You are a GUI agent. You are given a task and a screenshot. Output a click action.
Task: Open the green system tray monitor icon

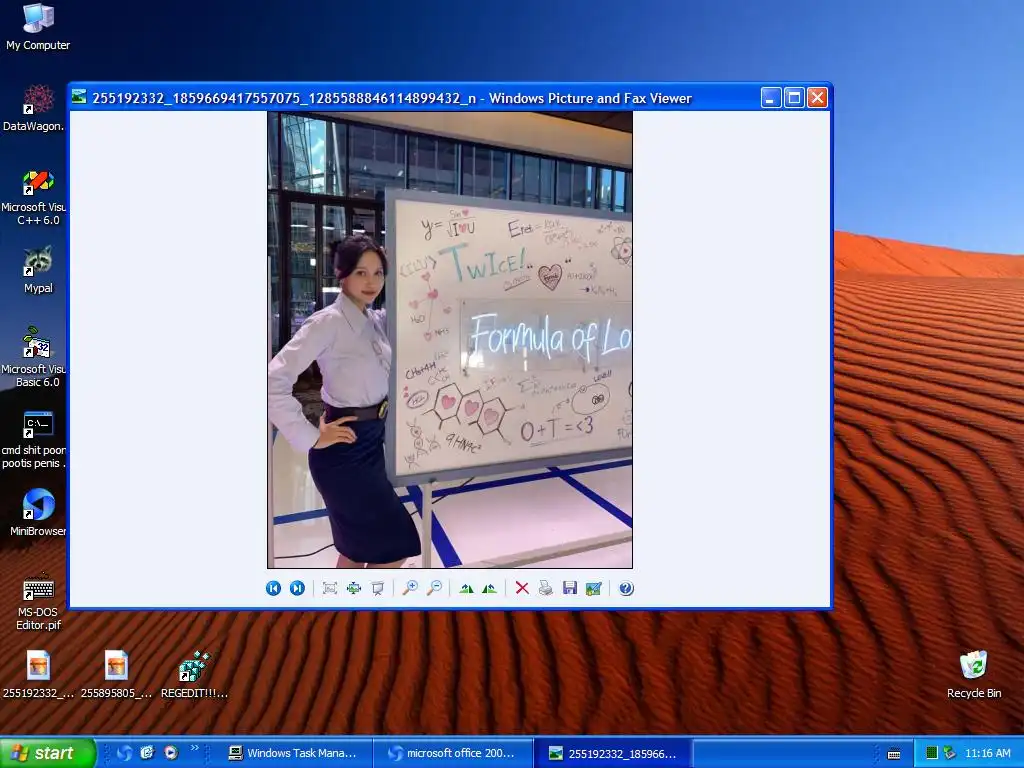tap(932, 753)
